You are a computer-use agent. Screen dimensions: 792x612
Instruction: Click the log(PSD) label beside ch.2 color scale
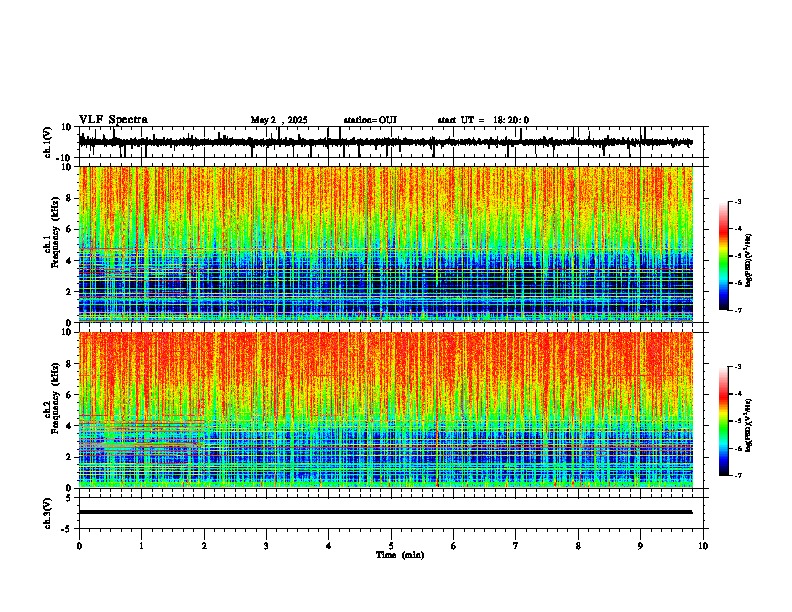[x=748, y=425]
